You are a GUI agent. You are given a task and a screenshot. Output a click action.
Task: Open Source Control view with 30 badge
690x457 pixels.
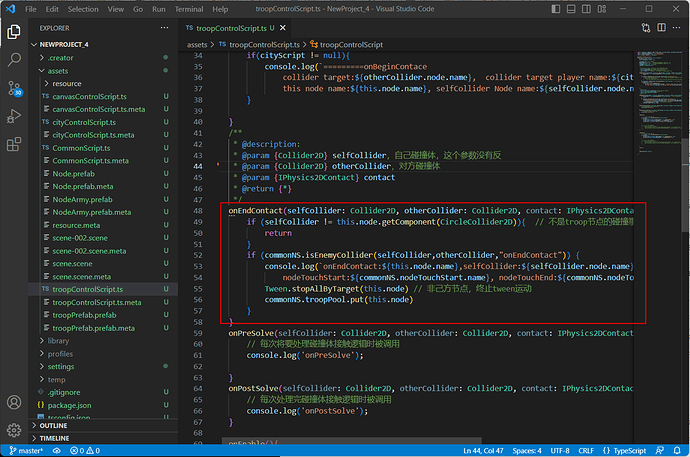pyautogui.click(x=14, y=89)
